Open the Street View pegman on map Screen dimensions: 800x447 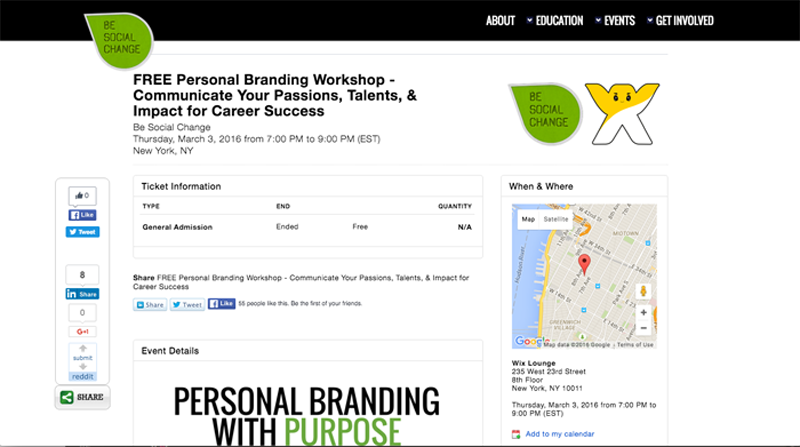(643, 291)
